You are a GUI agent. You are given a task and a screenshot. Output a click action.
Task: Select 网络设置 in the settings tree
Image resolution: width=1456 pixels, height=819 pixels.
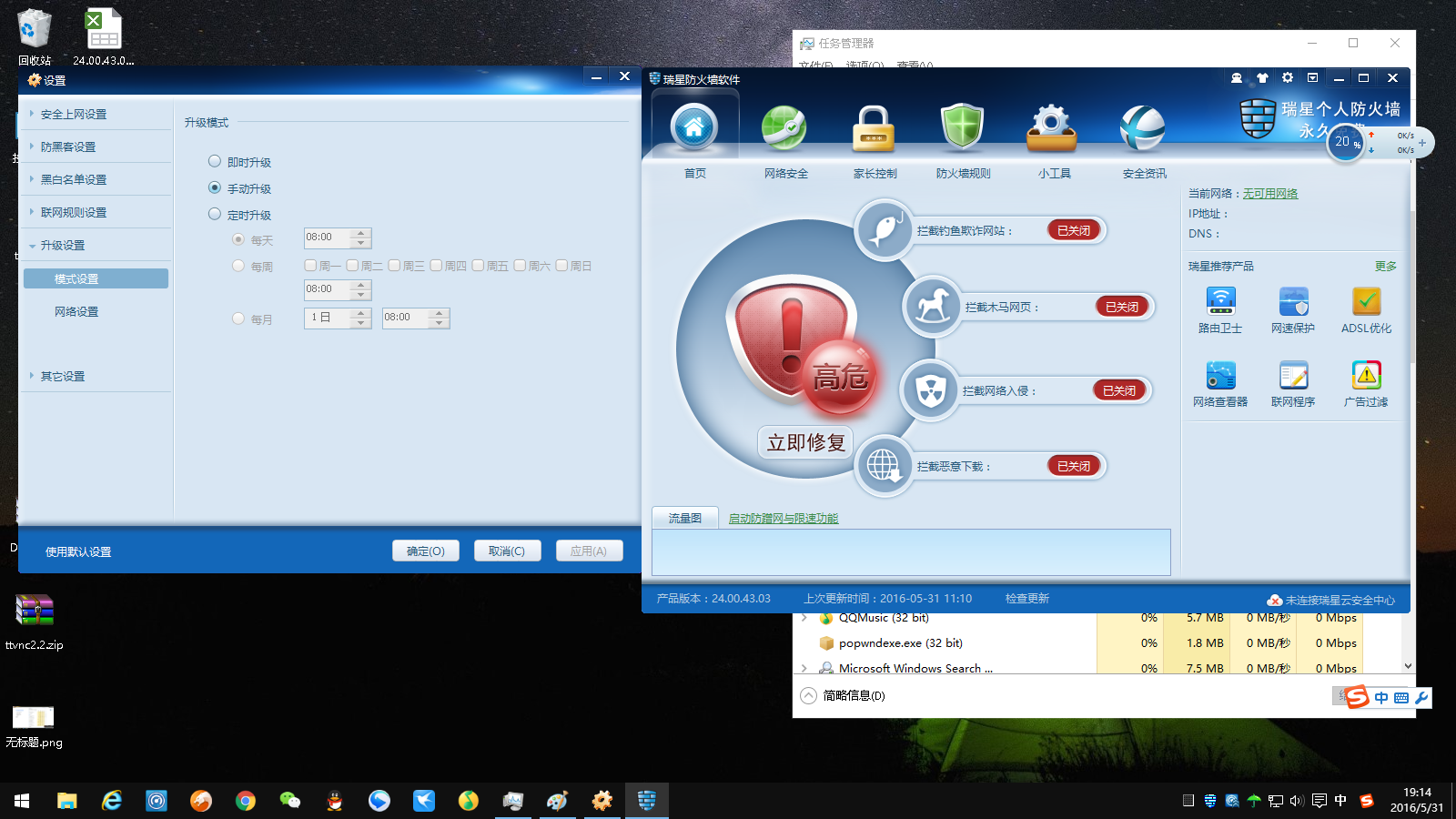point(76,311)
